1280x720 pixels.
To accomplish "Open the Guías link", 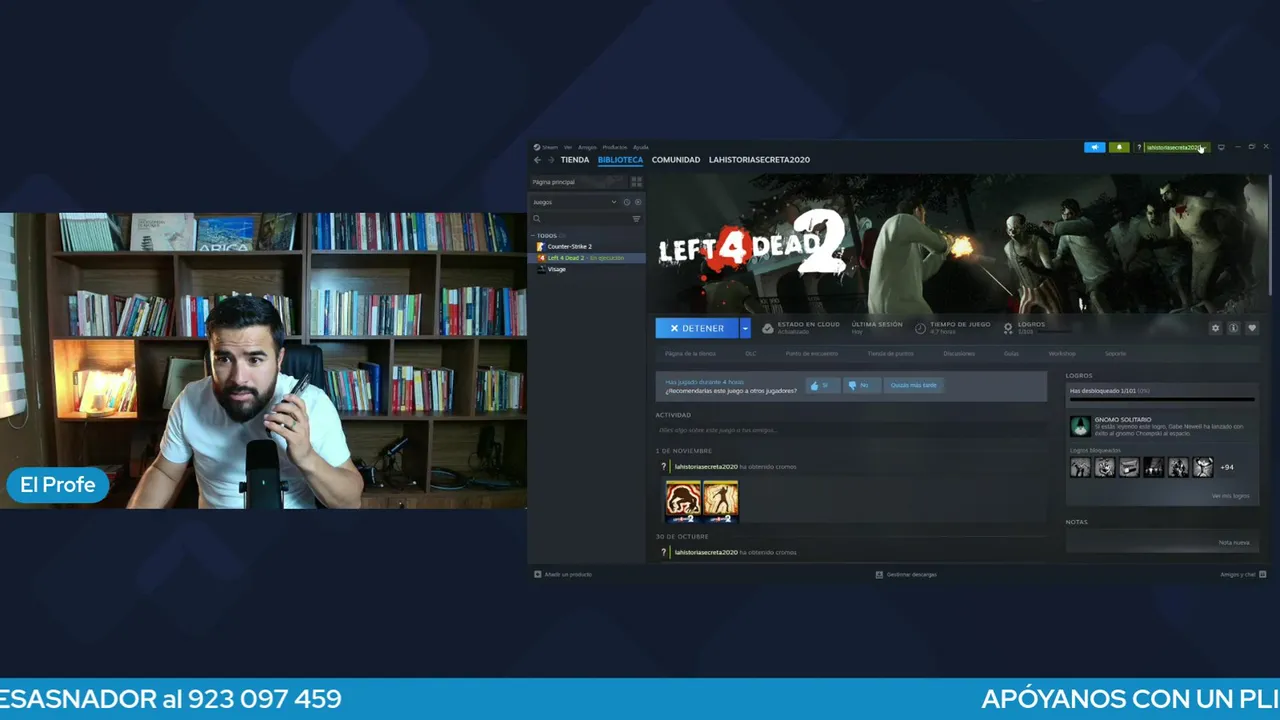I will click(1011, 354).
